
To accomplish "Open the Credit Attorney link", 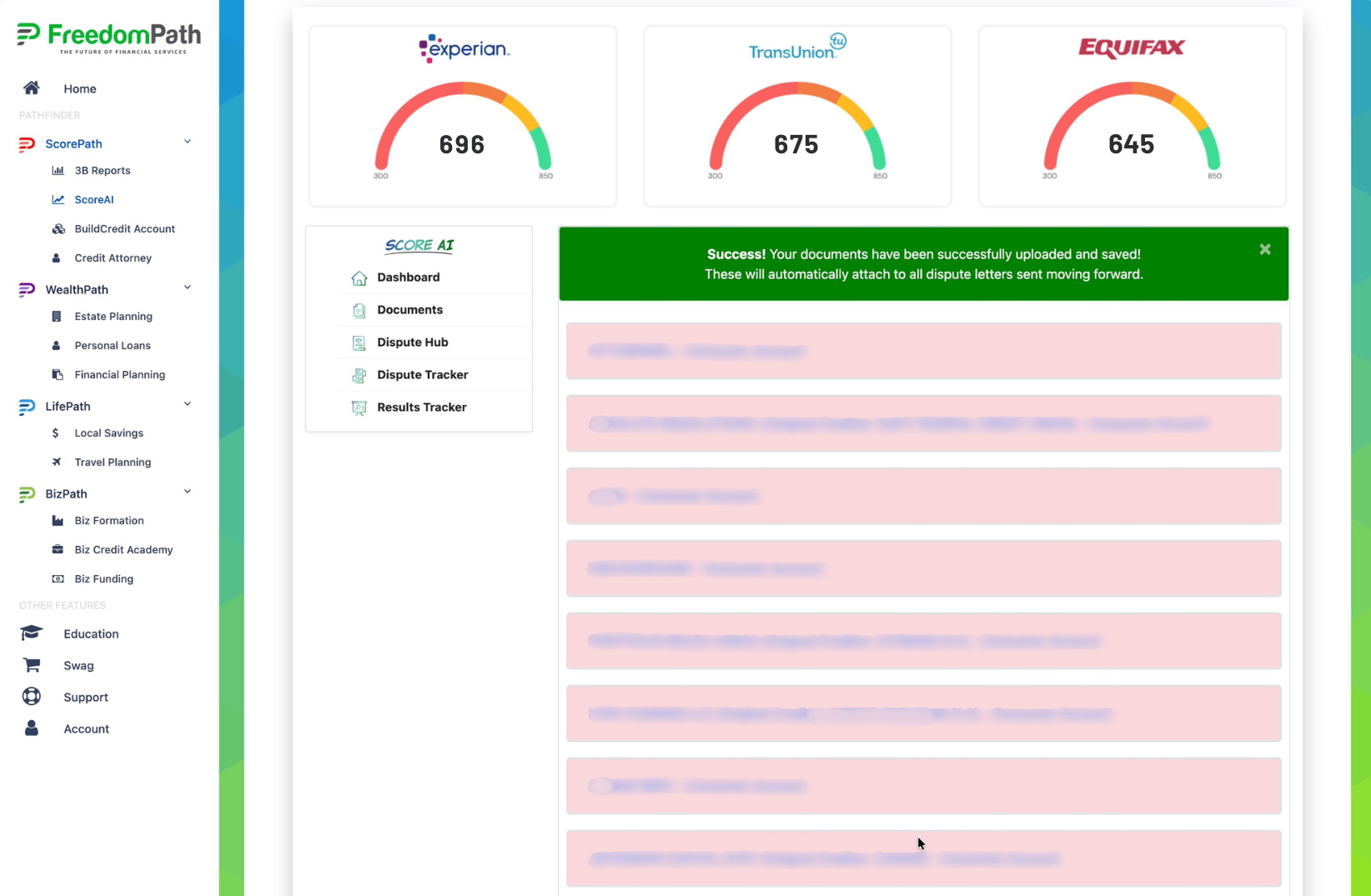I will [113, 258].
